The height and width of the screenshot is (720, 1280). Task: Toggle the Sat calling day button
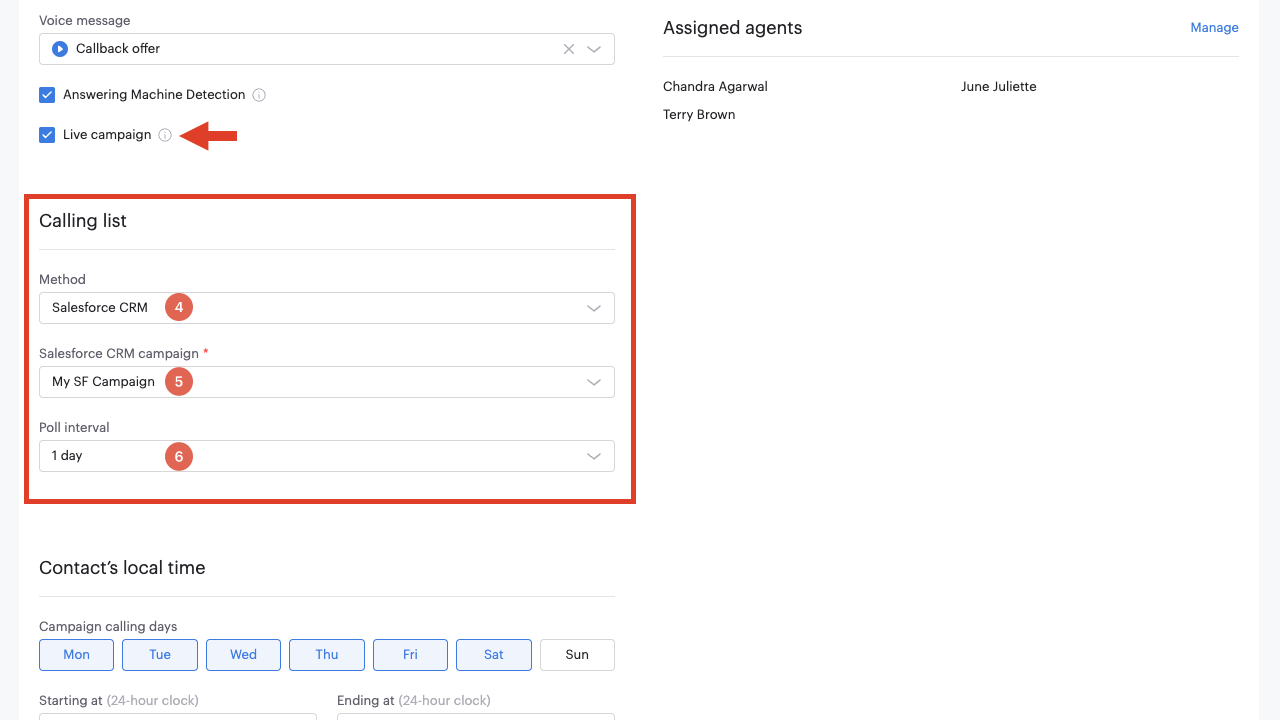(493, 655)
